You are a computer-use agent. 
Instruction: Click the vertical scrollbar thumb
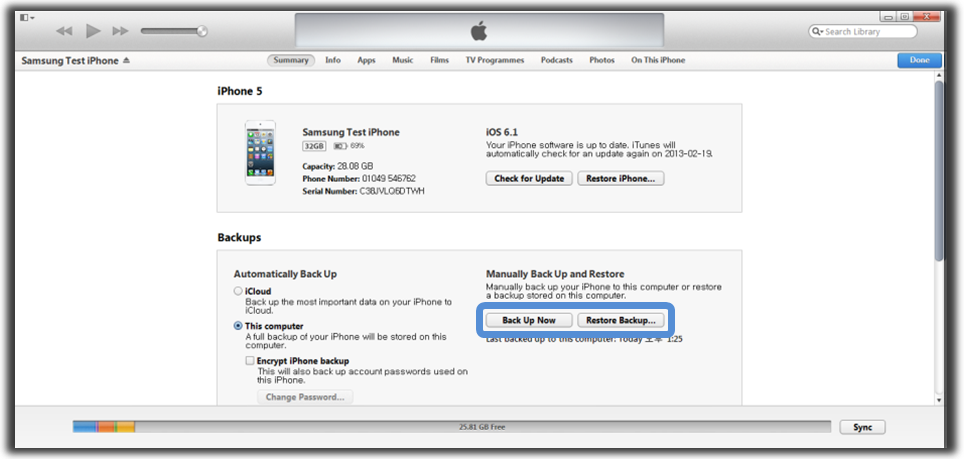point(939,170)
